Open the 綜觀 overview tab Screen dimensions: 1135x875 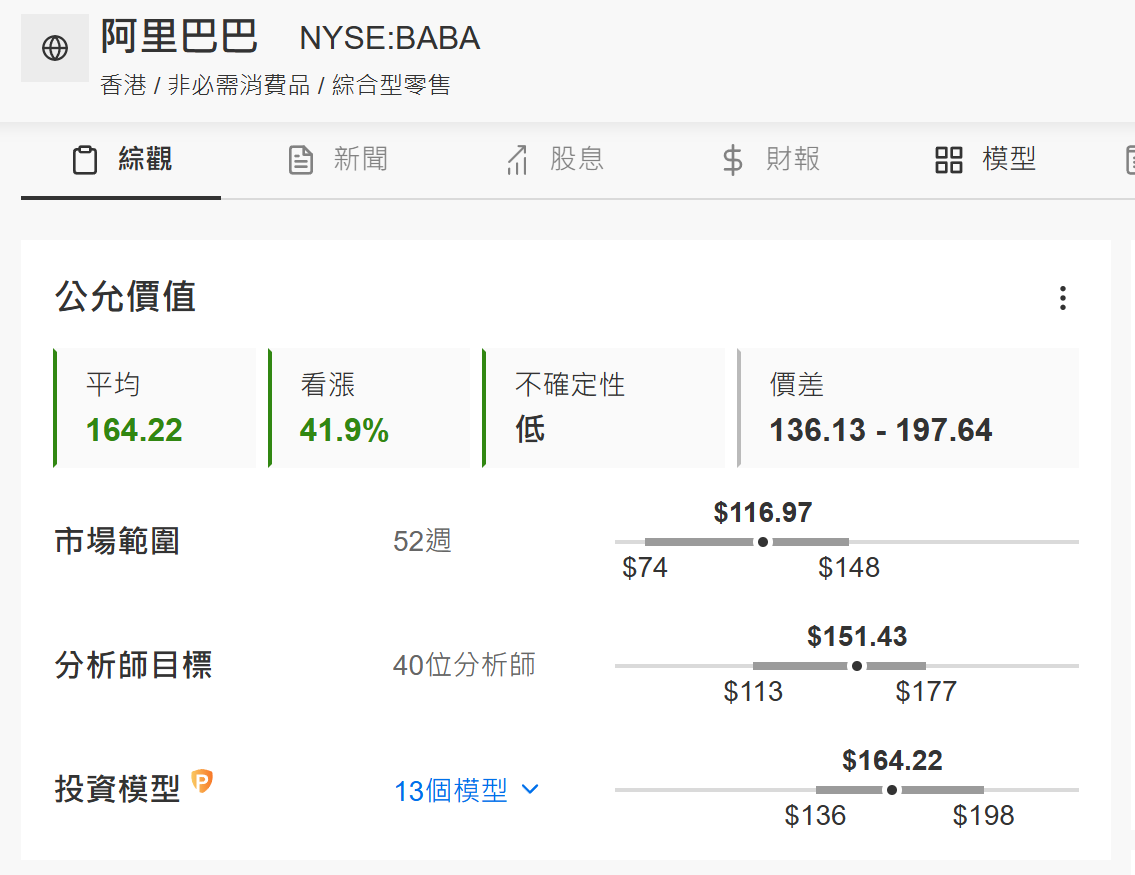pyautogui.click(x=121, y=159)
